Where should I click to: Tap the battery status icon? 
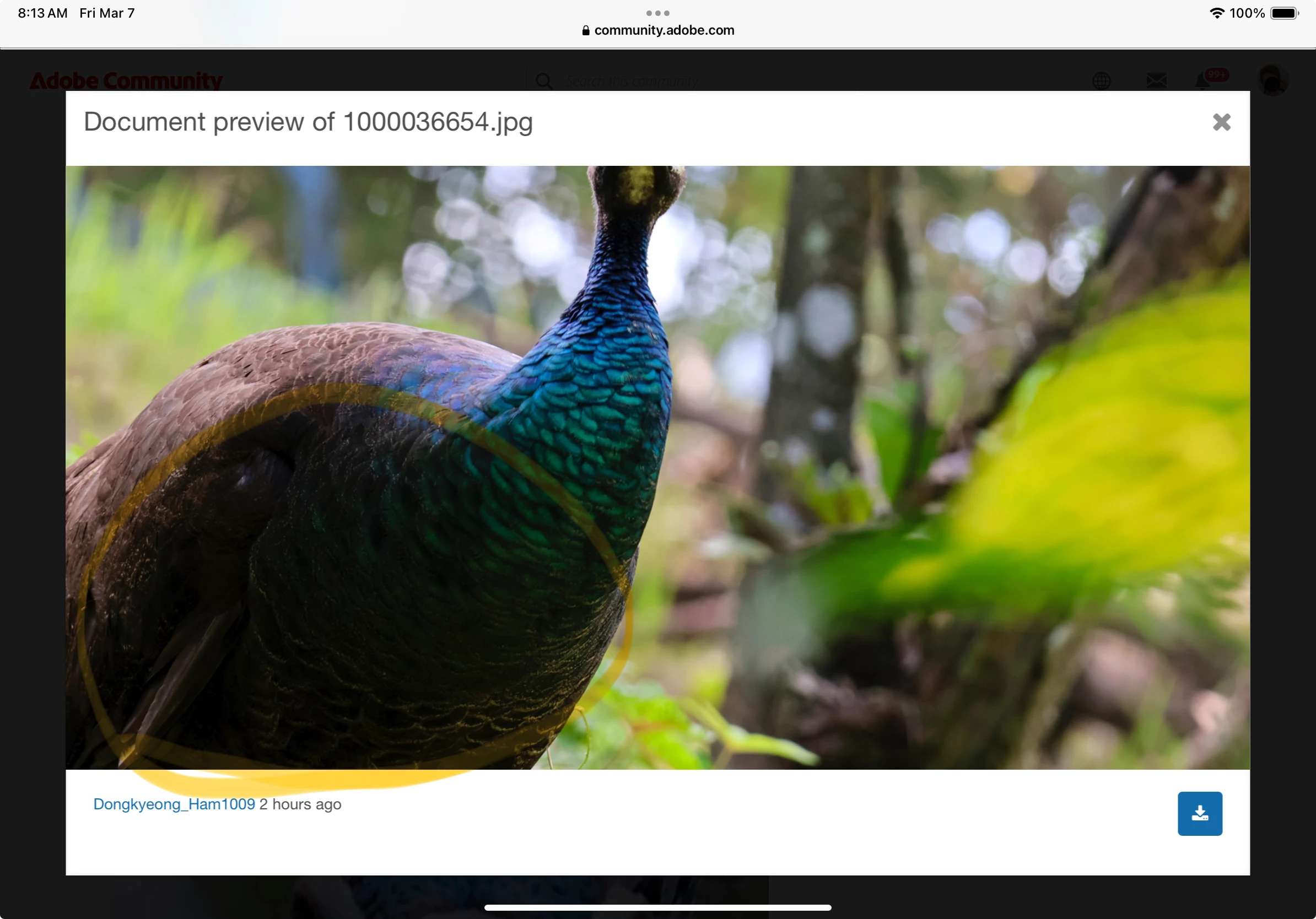click(1284, 13)
